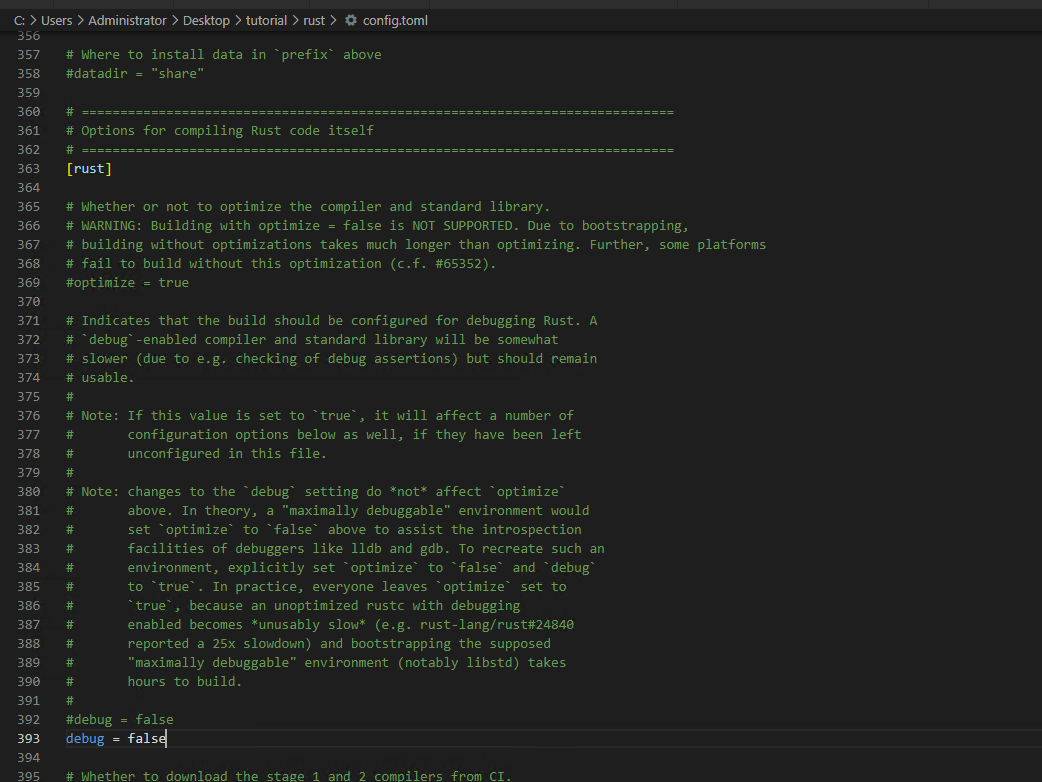The width and height of the screenshot is (1042, 782).
Task: Place cursor on '#debug = false' comment line
Action: pos(119,720)
